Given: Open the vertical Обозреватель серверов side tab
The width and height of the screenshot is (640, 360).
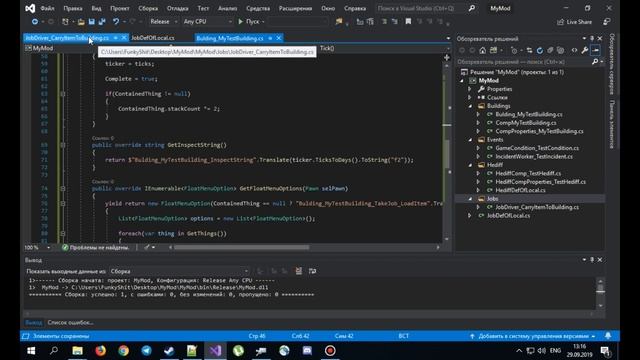Looking at the screenshot, I should pyautogui.click(x=612, y=64).
